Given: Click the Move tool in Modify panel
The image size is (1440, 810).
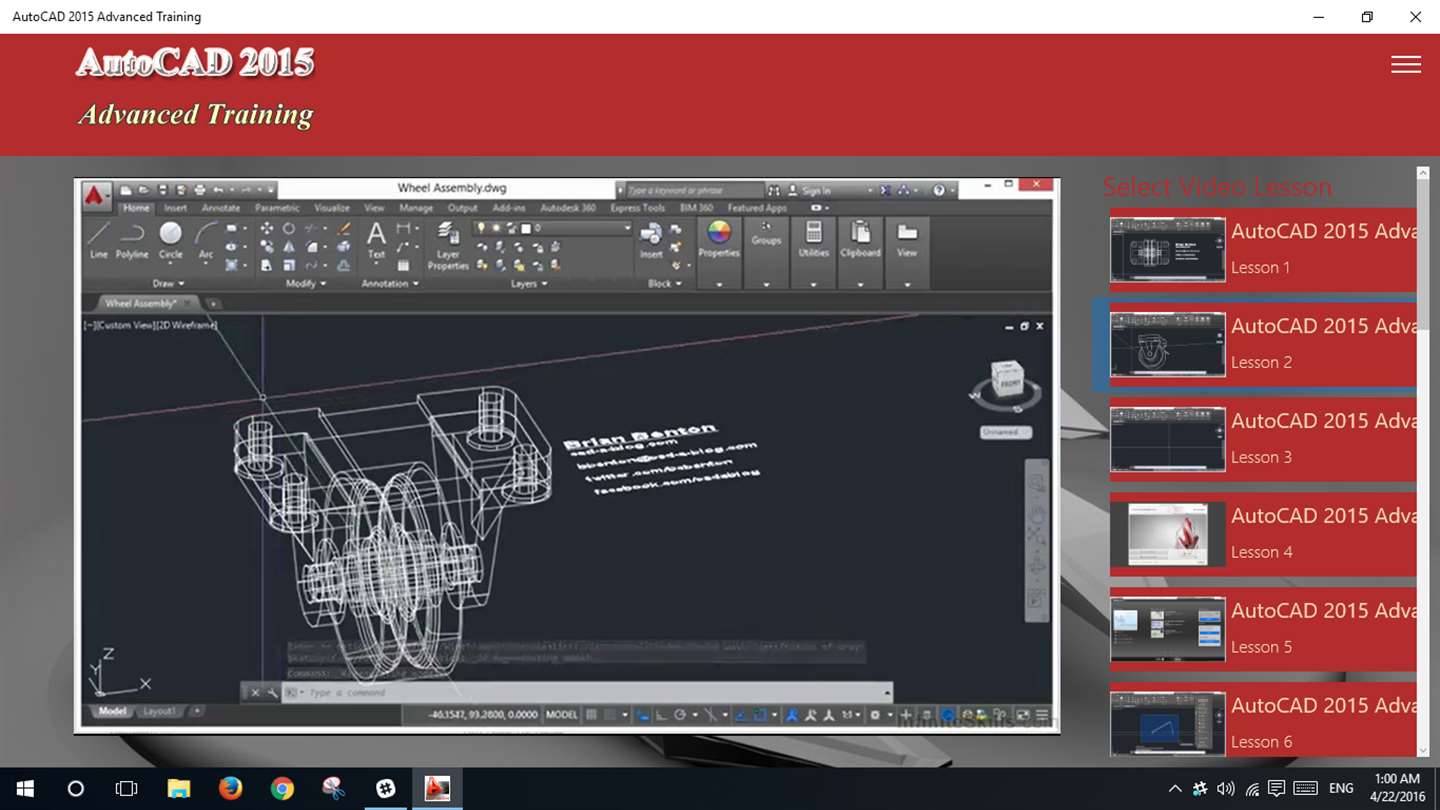Looking at the screenshot, I should pyautogui.click(x=267, y=229).
